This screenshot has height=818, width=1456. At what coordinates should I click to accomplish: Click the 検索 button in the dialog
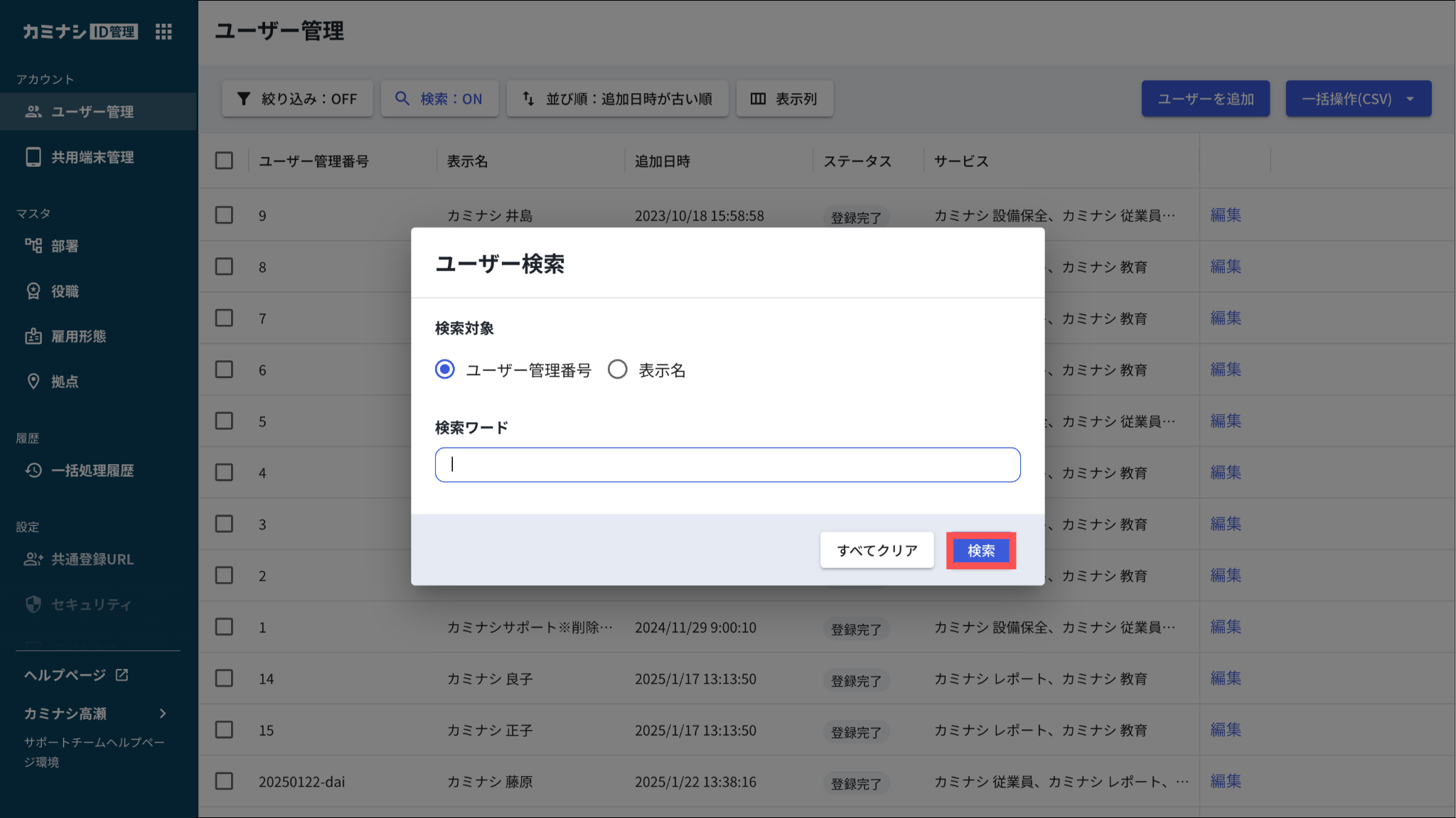pyautogui.click(x=980, y=551)
